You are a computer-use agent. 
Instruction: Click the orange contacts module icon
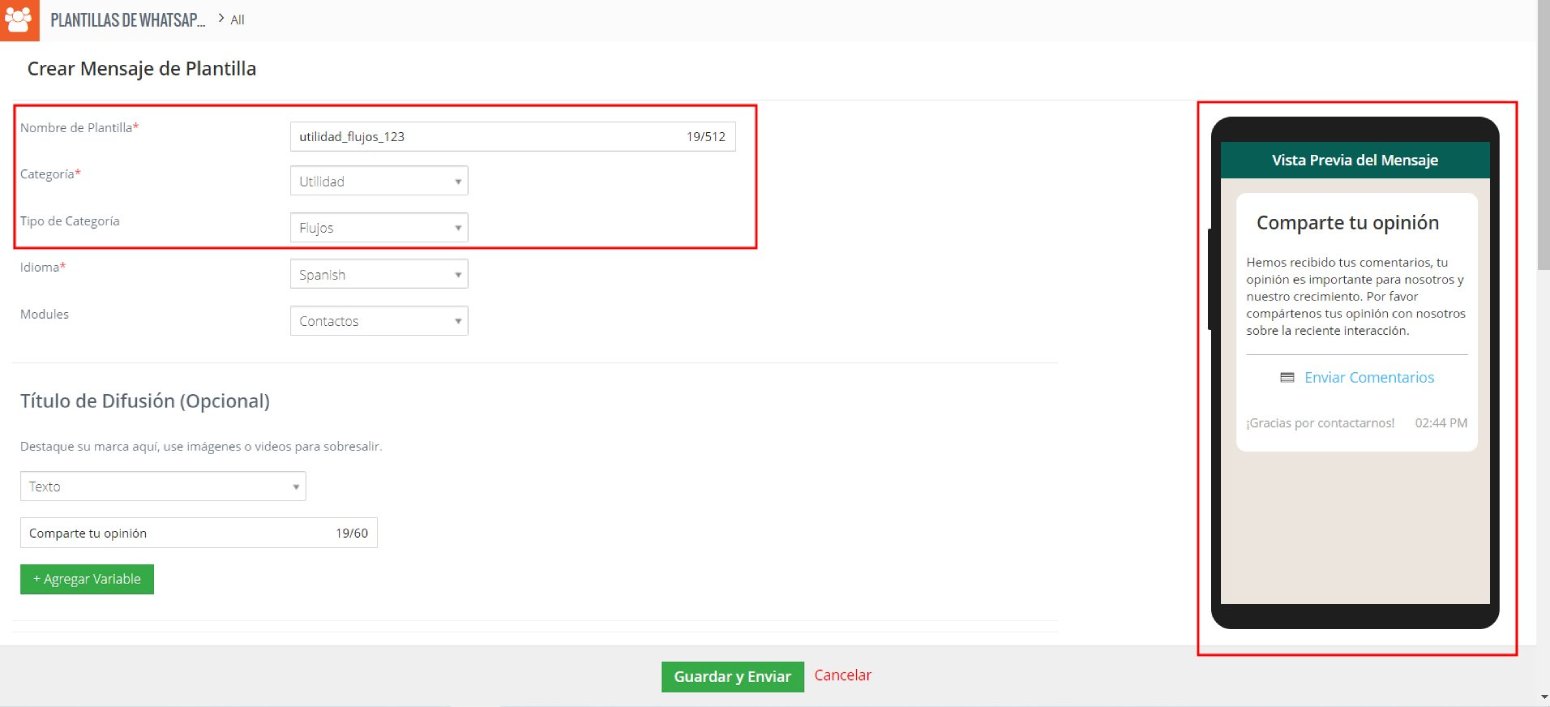[19, 19]
